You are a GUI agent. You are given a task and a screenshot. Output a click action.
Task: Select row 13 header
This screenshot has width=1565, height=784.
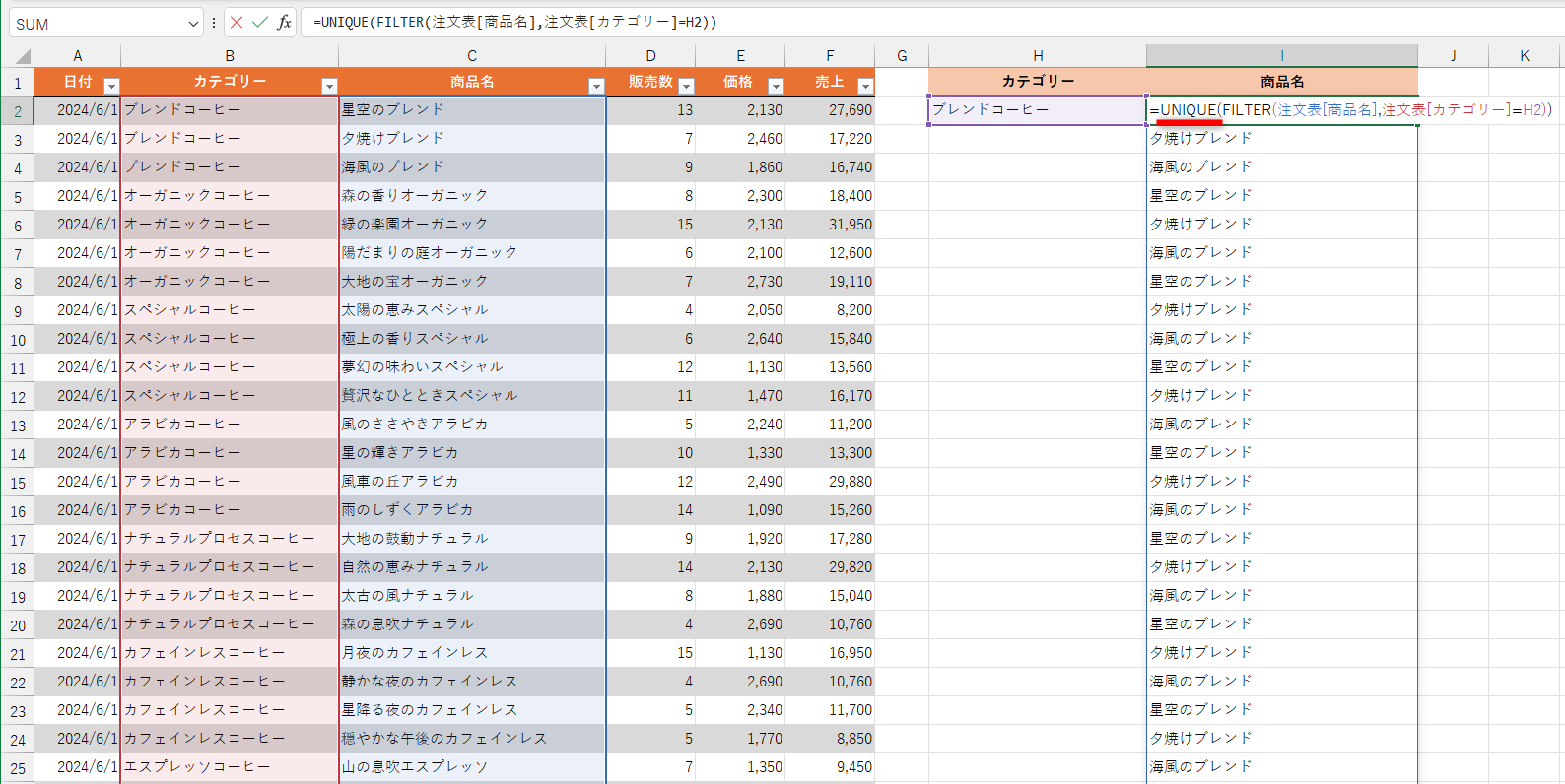[x=17, y=425]
